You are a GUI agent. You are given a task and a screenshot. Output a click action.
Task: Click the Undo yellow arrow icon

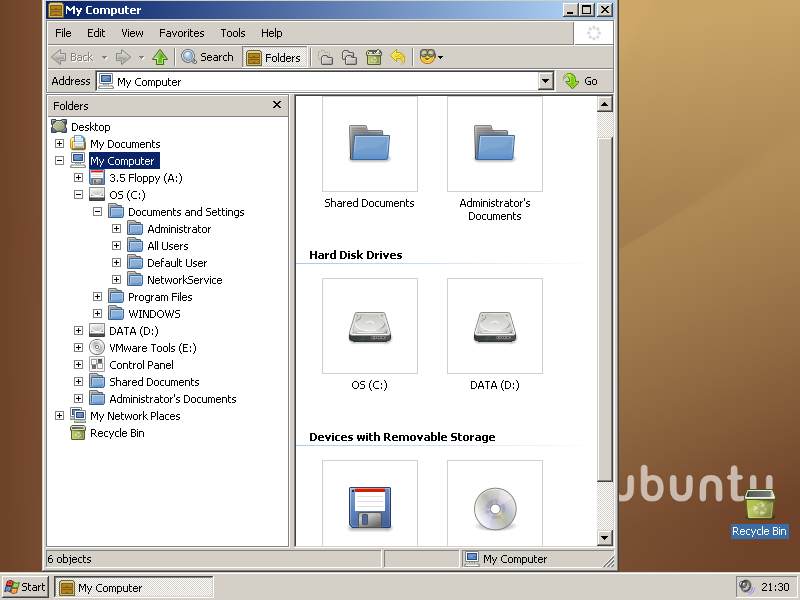click(398, 57)
